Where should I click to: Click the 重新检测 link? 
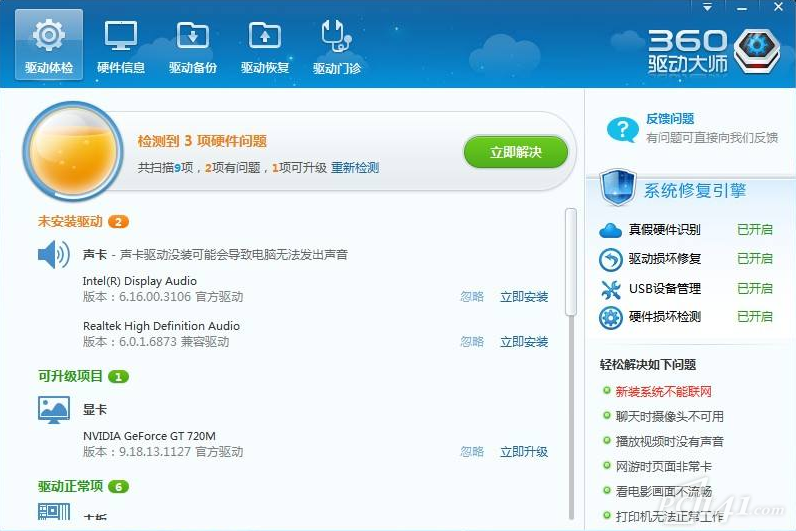[355, 168]
